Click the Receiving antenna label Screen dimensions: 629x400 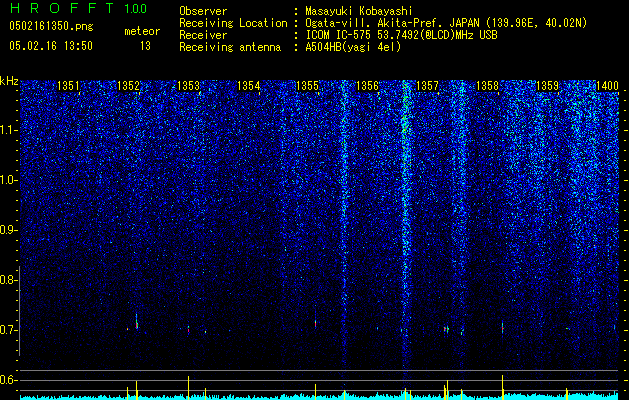[x=230, y=47]
